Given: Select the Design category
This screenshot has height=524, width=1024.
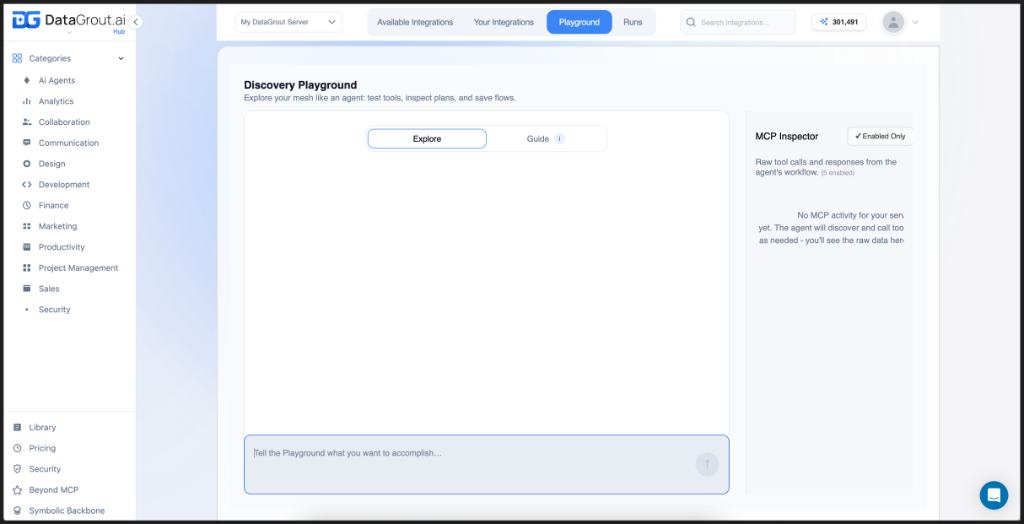Looking at the screenshot, I should click(52, 164).
